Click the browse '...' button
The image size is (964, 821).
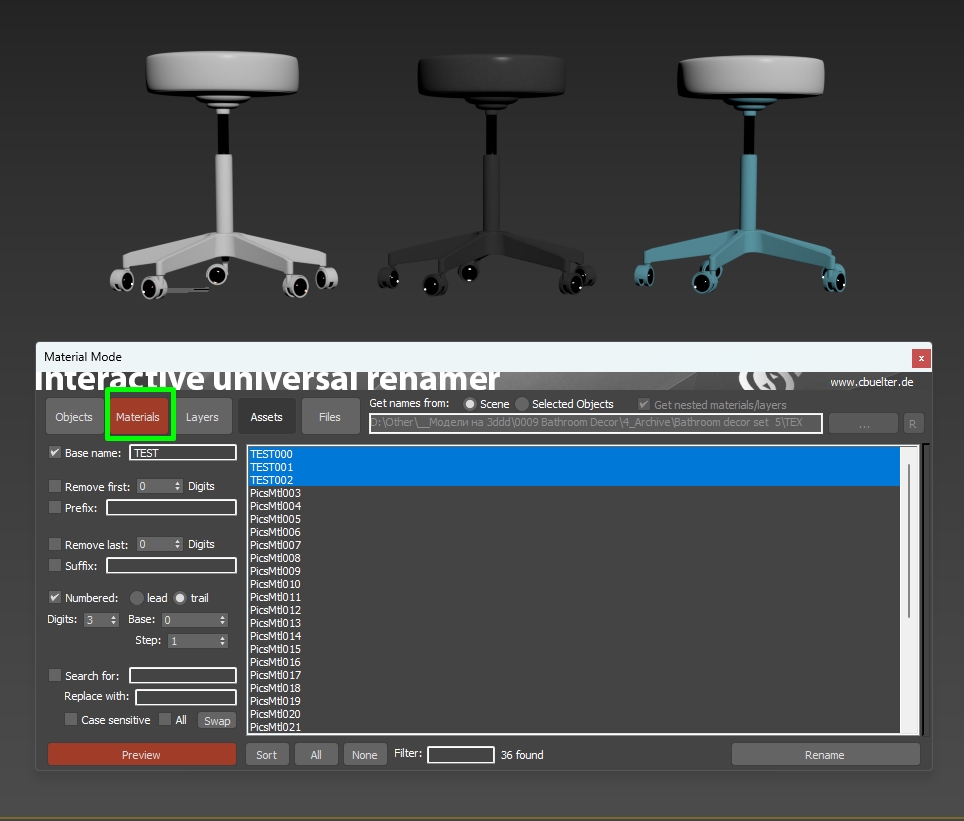click(863, 424)
